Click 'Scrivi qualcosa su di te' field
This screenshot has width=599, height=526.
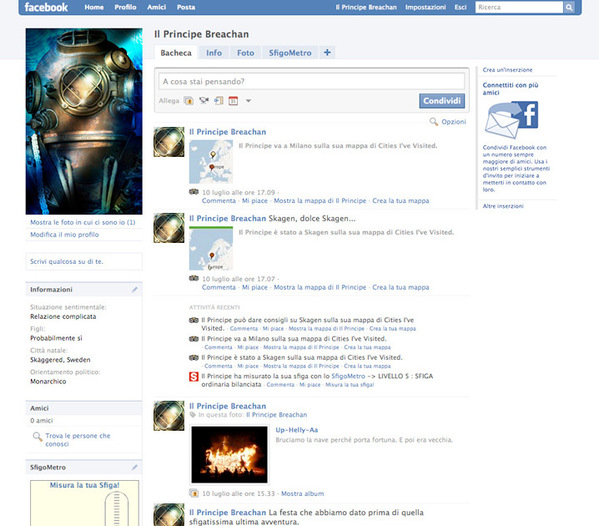[84, 262]
